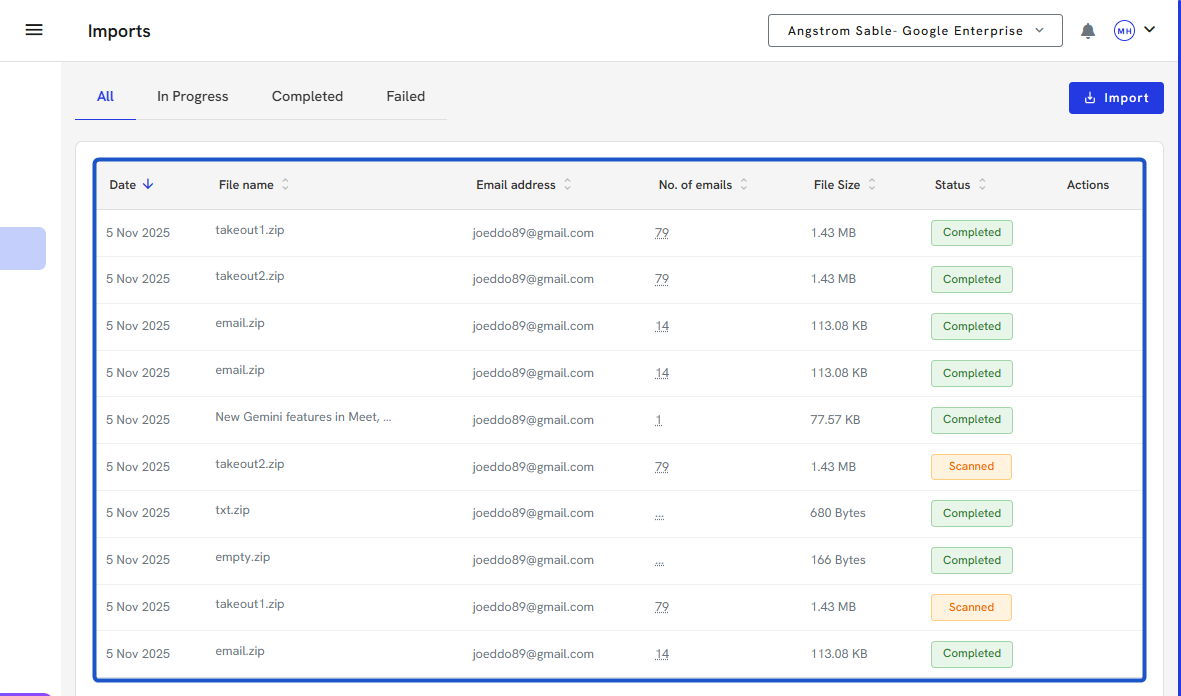1181x696 pixels.
Task: Switch to the Failed tab
Action: pos(405,97)
